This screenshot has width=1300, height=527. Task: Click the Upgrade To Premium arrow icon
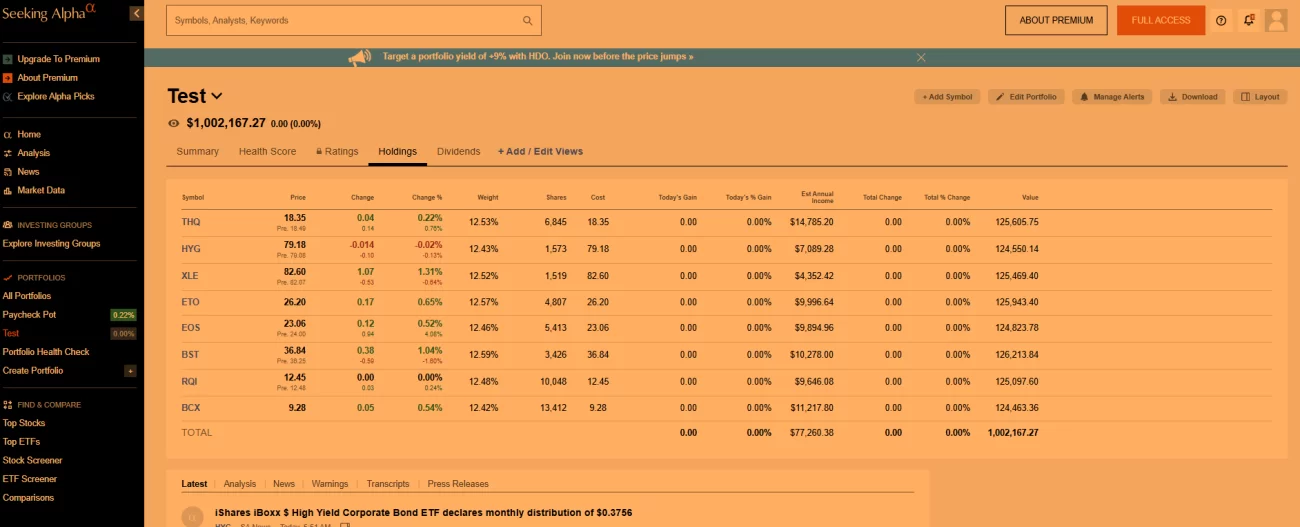[x=8, y=59]
